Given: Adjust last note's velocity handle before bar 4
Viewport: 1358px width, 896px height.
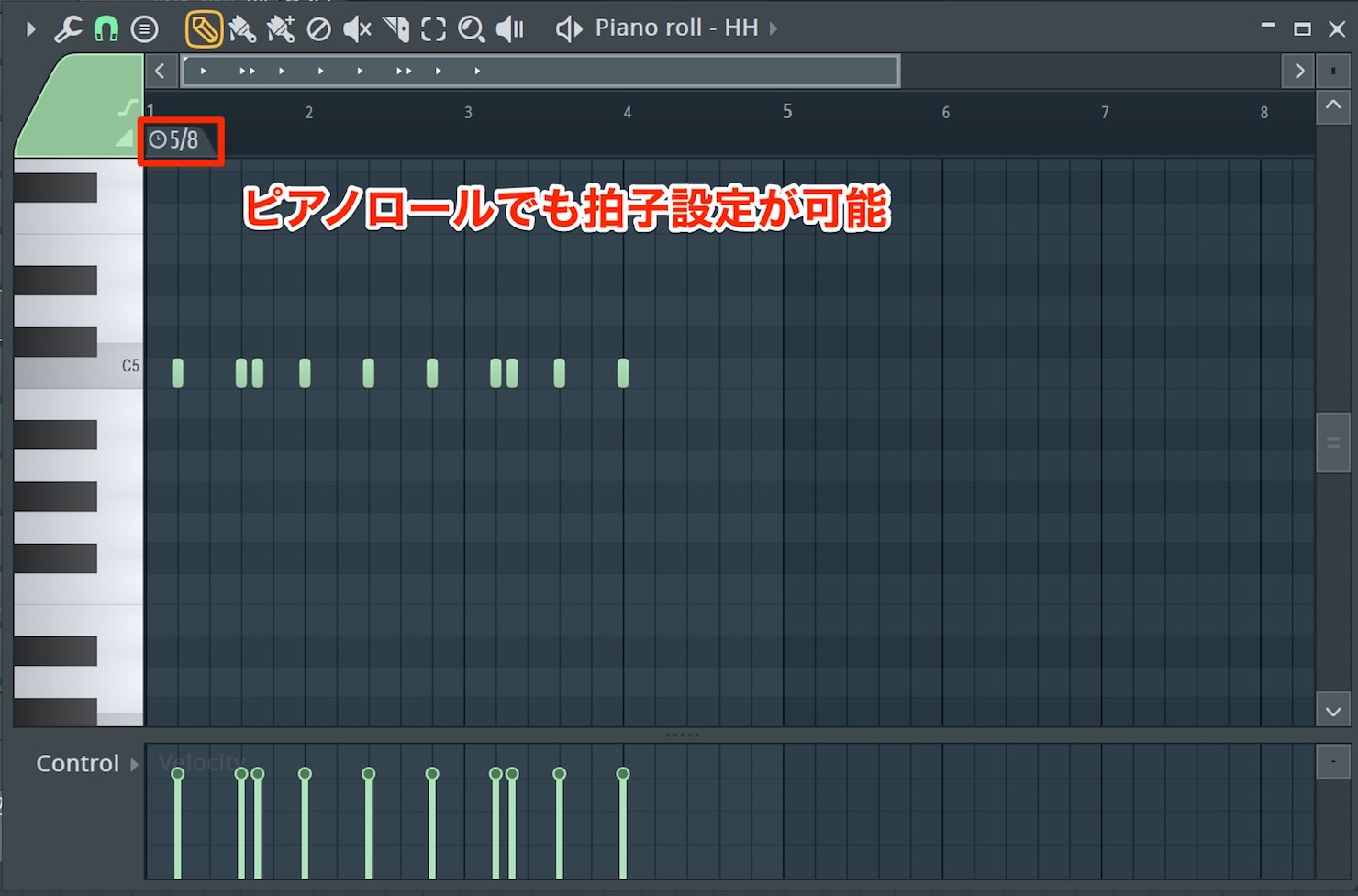Looking at the screenshot, I should pos(623,774).
